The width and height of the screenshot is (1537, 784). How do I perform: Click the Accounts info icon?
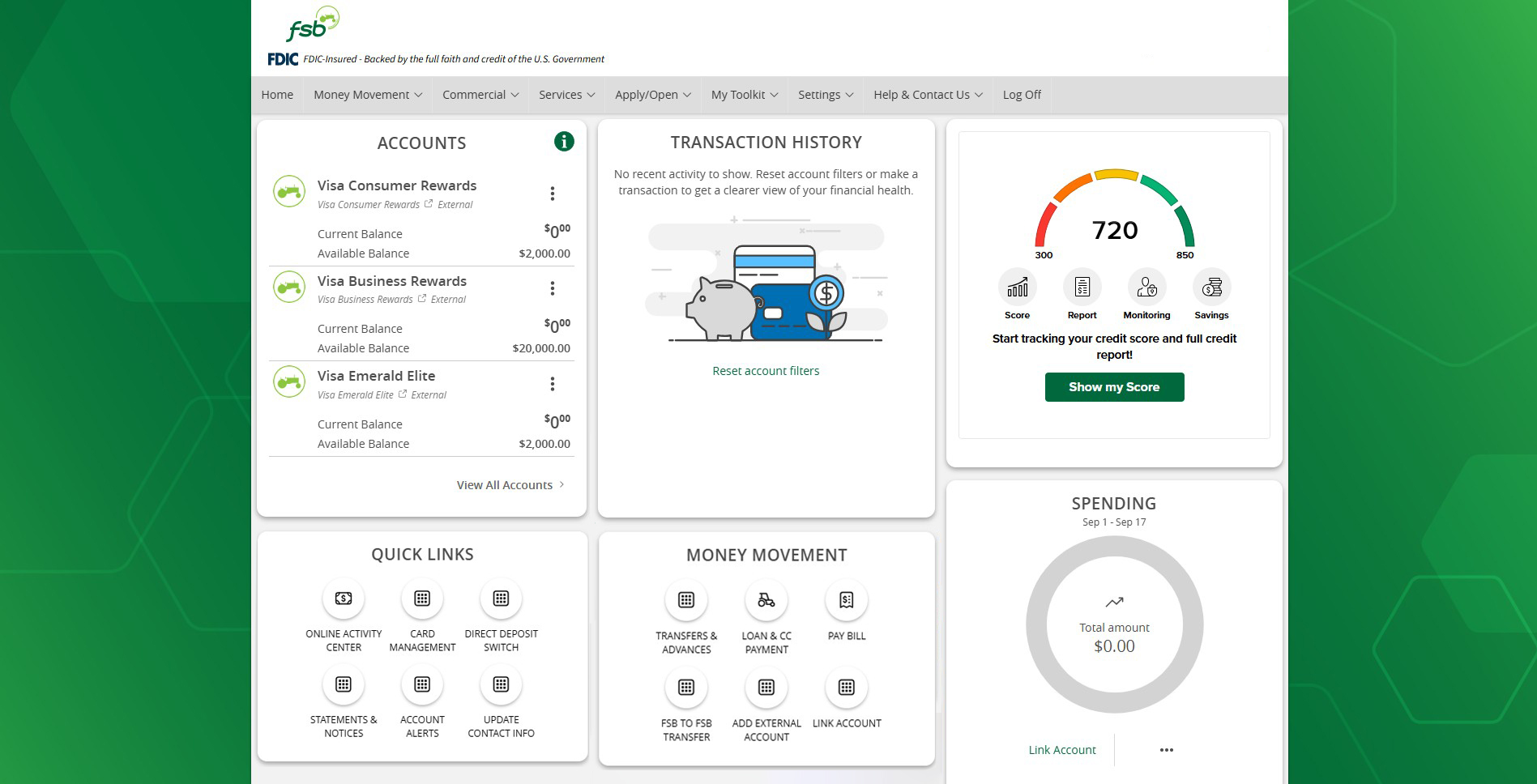tap(563, 140)
